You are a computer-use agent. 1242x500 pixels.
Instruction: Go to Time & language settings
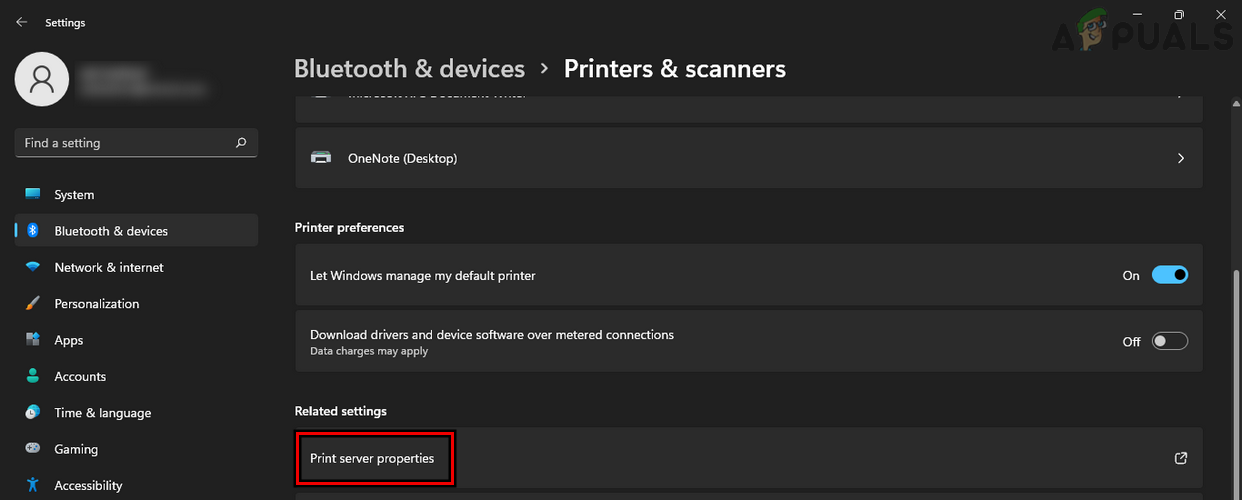tap(102, 413)
